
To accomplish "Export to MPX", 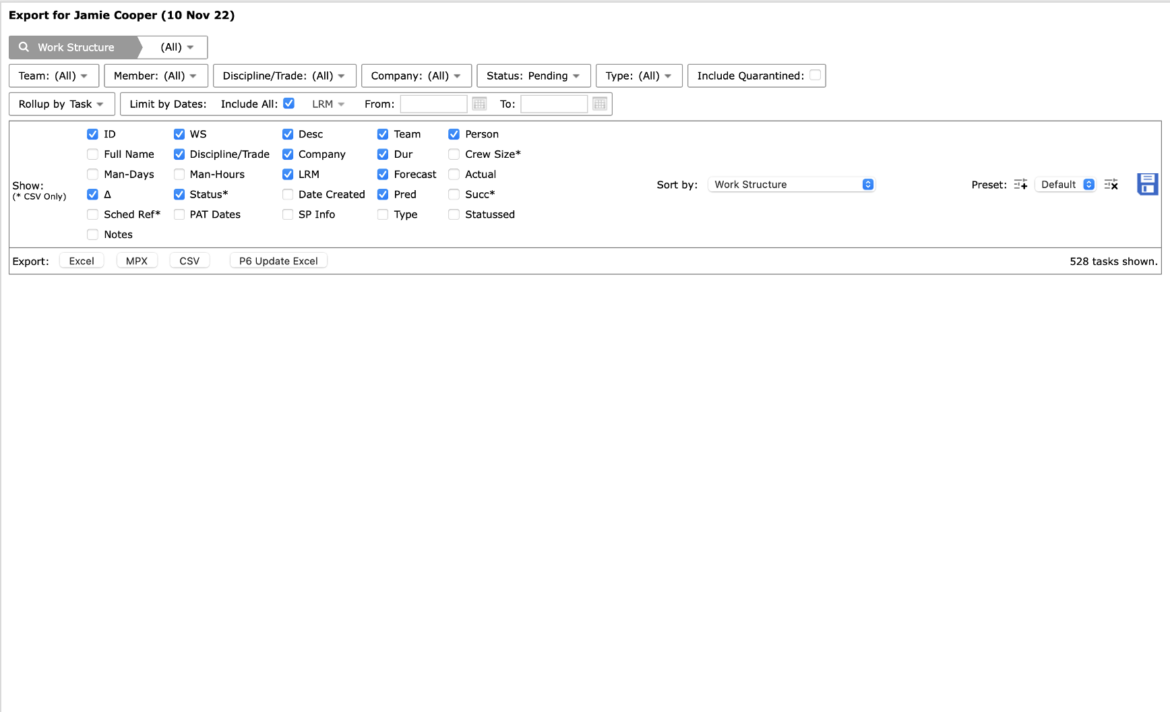I will tap(137, 261).
